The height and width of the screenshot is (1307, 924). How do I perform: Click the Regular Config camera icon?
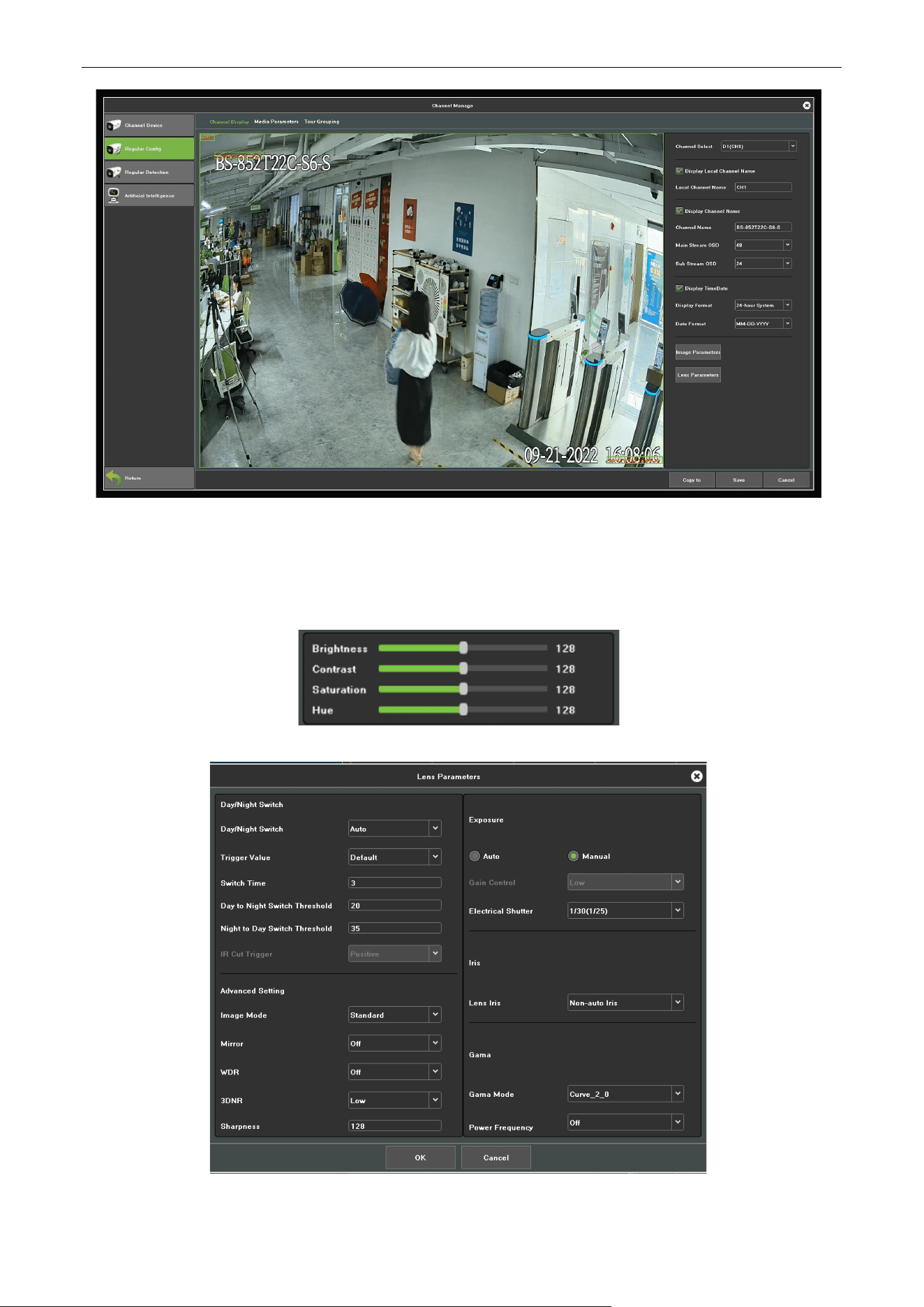coord(114,149)
